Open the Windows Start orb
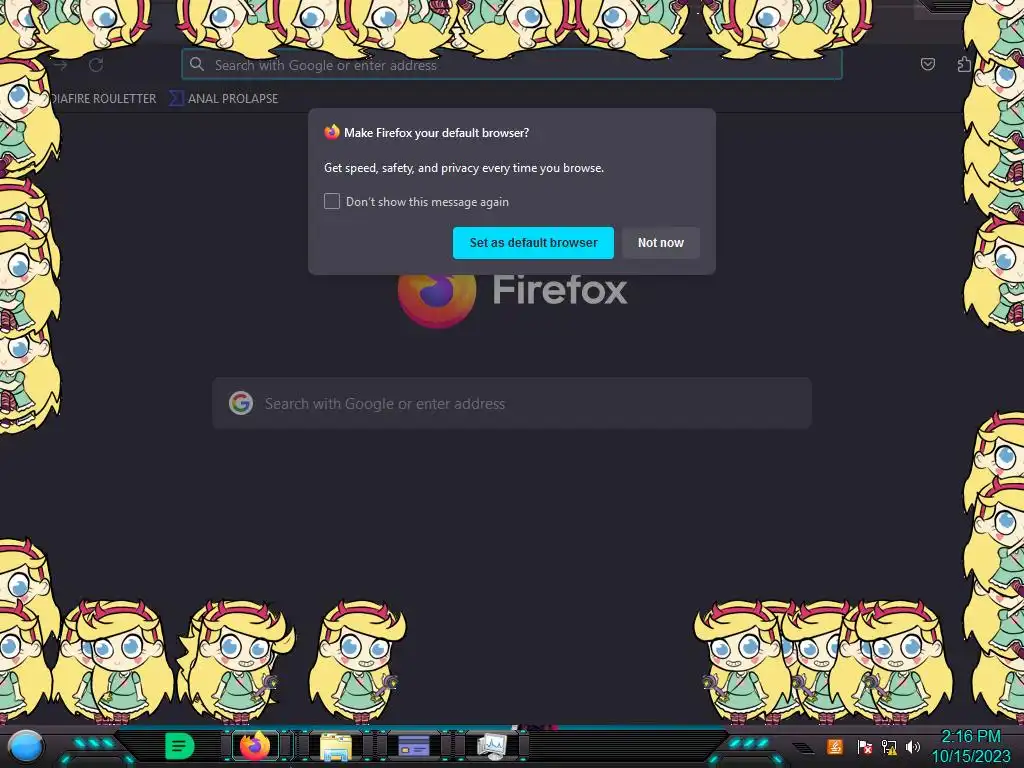This screenshot has height=768, width=1024. 26,746
